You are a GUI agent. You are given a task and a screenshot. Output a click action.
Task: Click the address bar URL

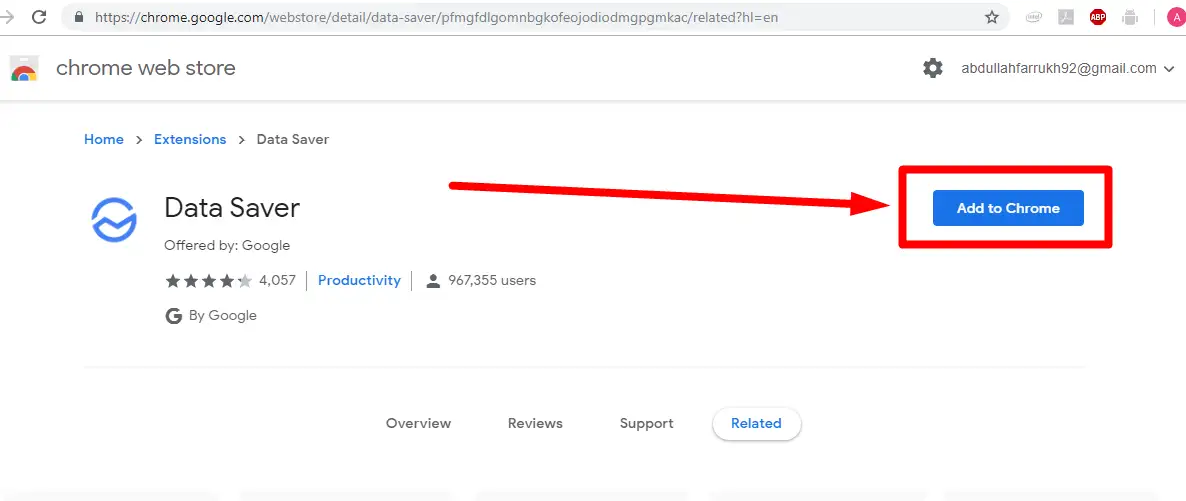[x=436, y=17]
